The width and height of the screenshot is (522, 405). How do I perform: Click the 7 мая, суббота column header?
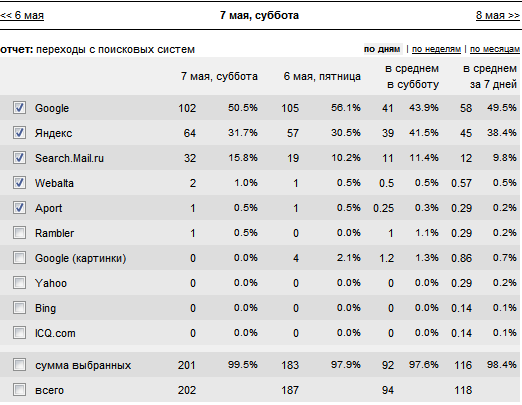(x=219, y=76)
